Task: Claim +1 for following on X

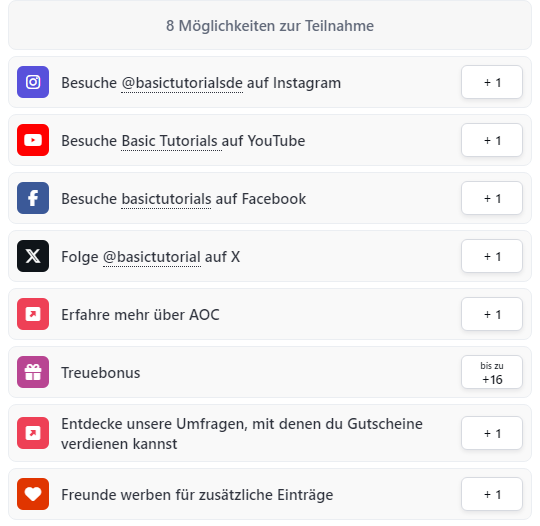Action: (492, 256)
